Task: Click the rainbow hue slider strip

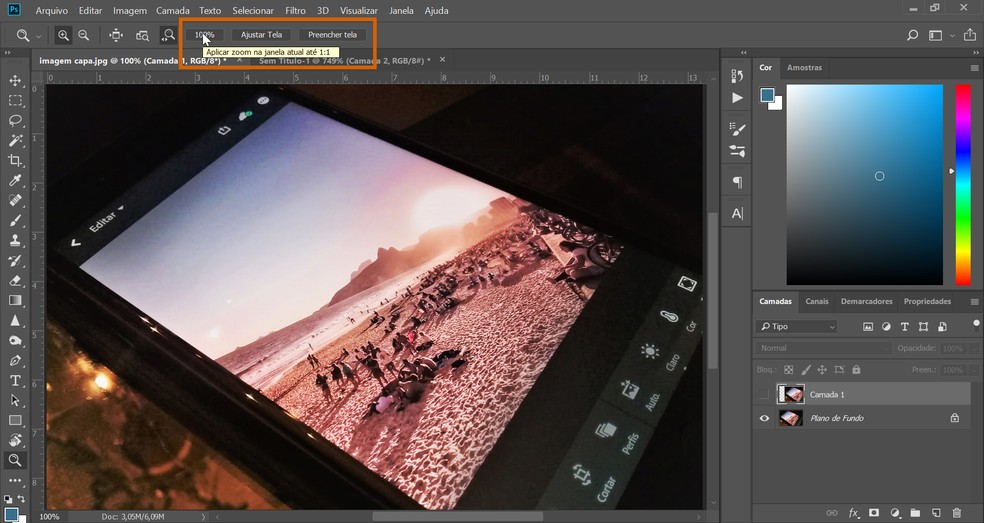Action: 962,185
